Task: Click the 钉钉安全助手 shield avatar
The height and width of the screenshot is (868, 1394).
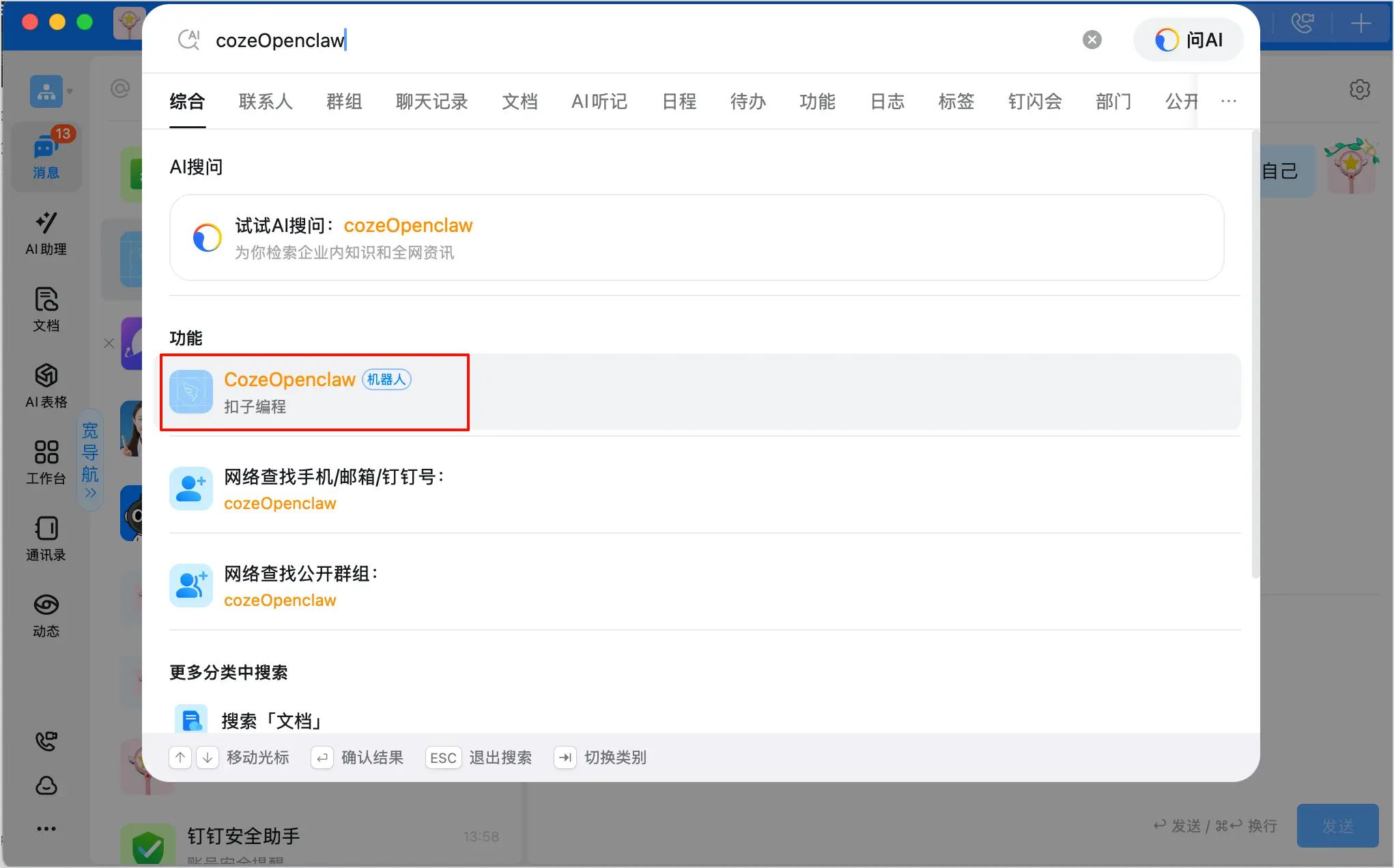Action: 147,845
